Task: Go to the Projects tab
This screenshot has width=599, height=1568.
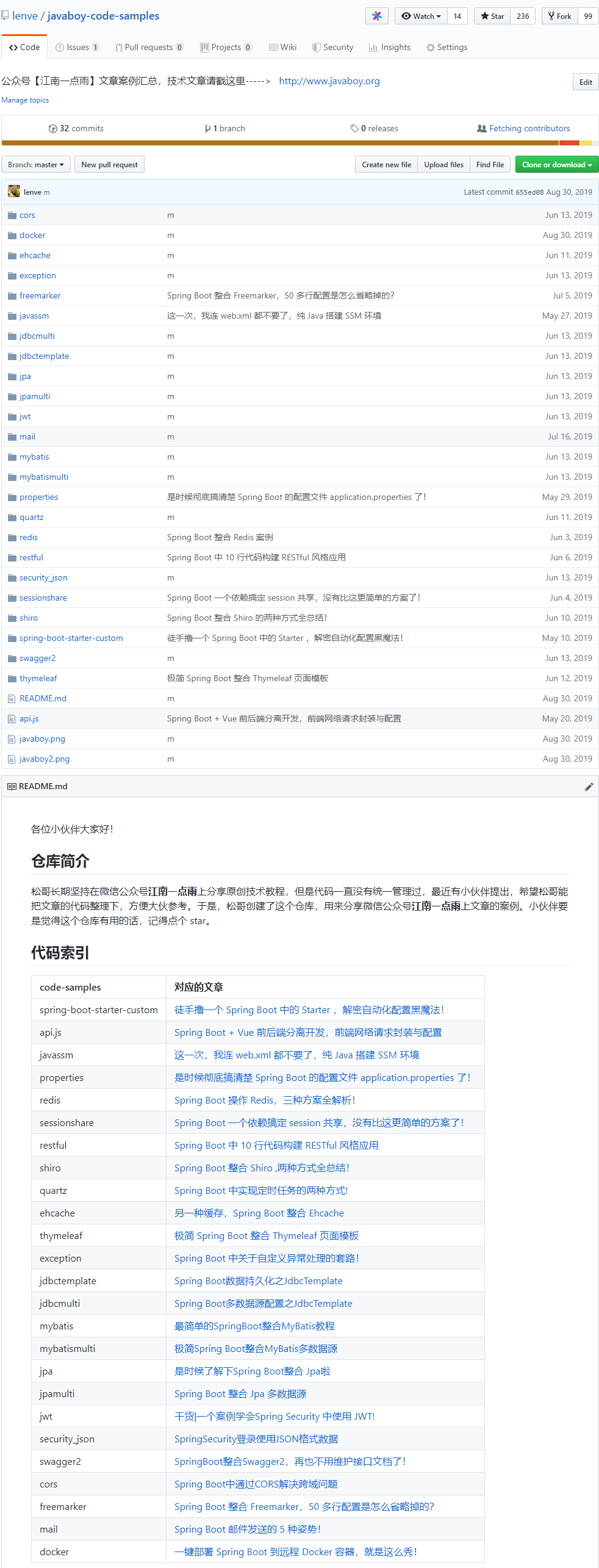Action: pyautogui.click(x=226, y=48)
